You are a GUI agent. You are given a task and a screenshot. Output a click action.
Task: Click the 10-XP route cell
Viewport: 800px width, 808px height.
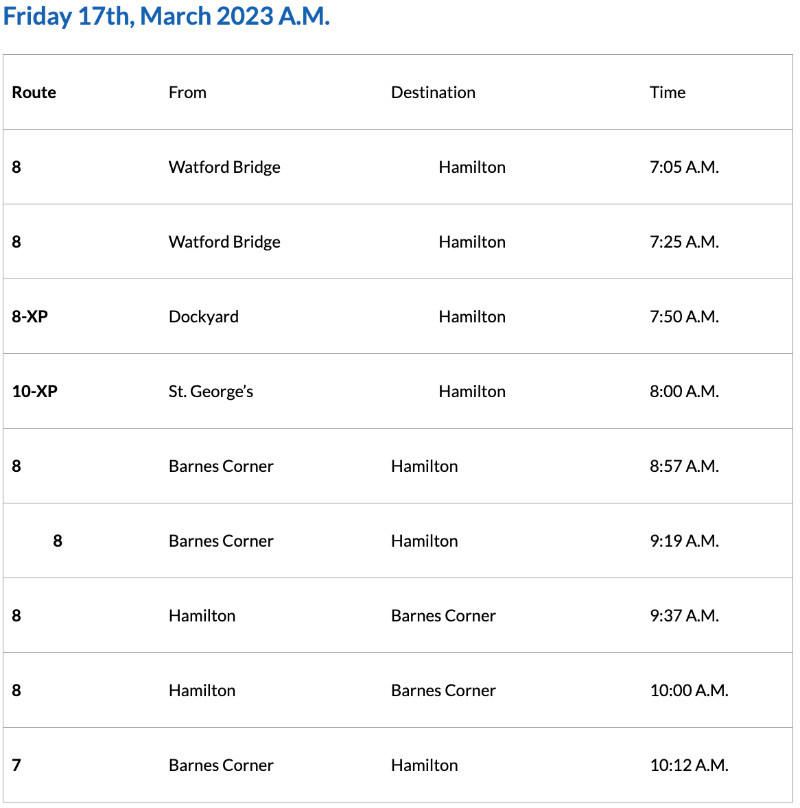35,391
